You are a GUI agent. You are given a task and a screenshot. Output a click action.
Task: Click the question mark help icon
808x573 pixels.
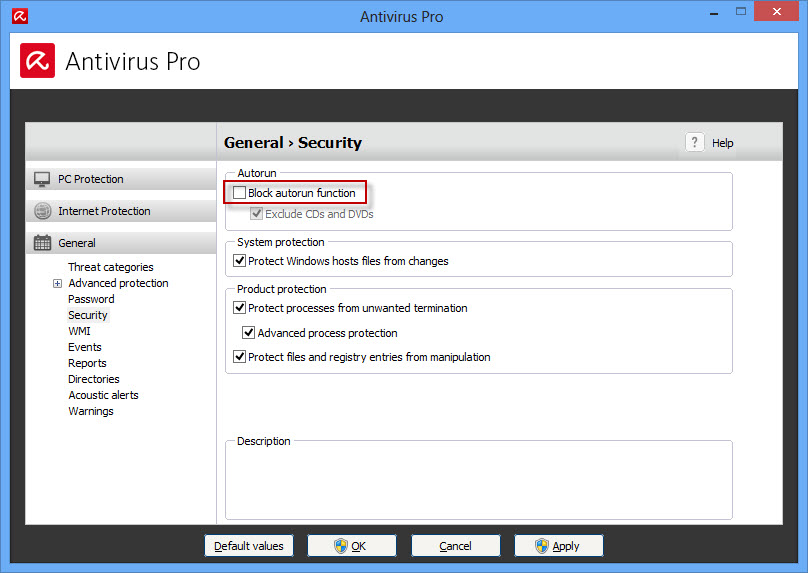(x=695, y=142)
